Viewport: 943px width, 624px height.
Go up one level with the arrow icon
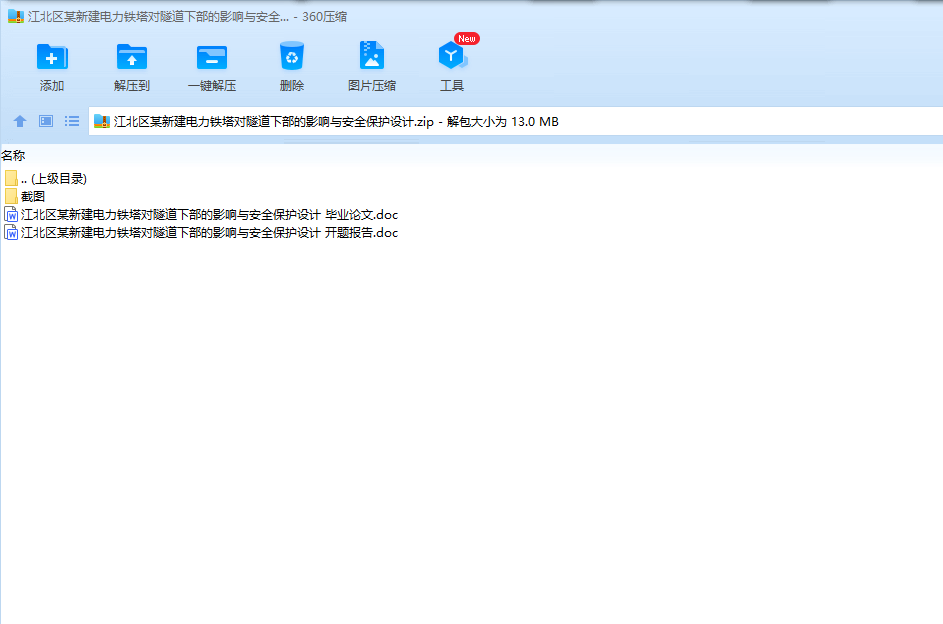pyautogui.click(x=20, y=121)
